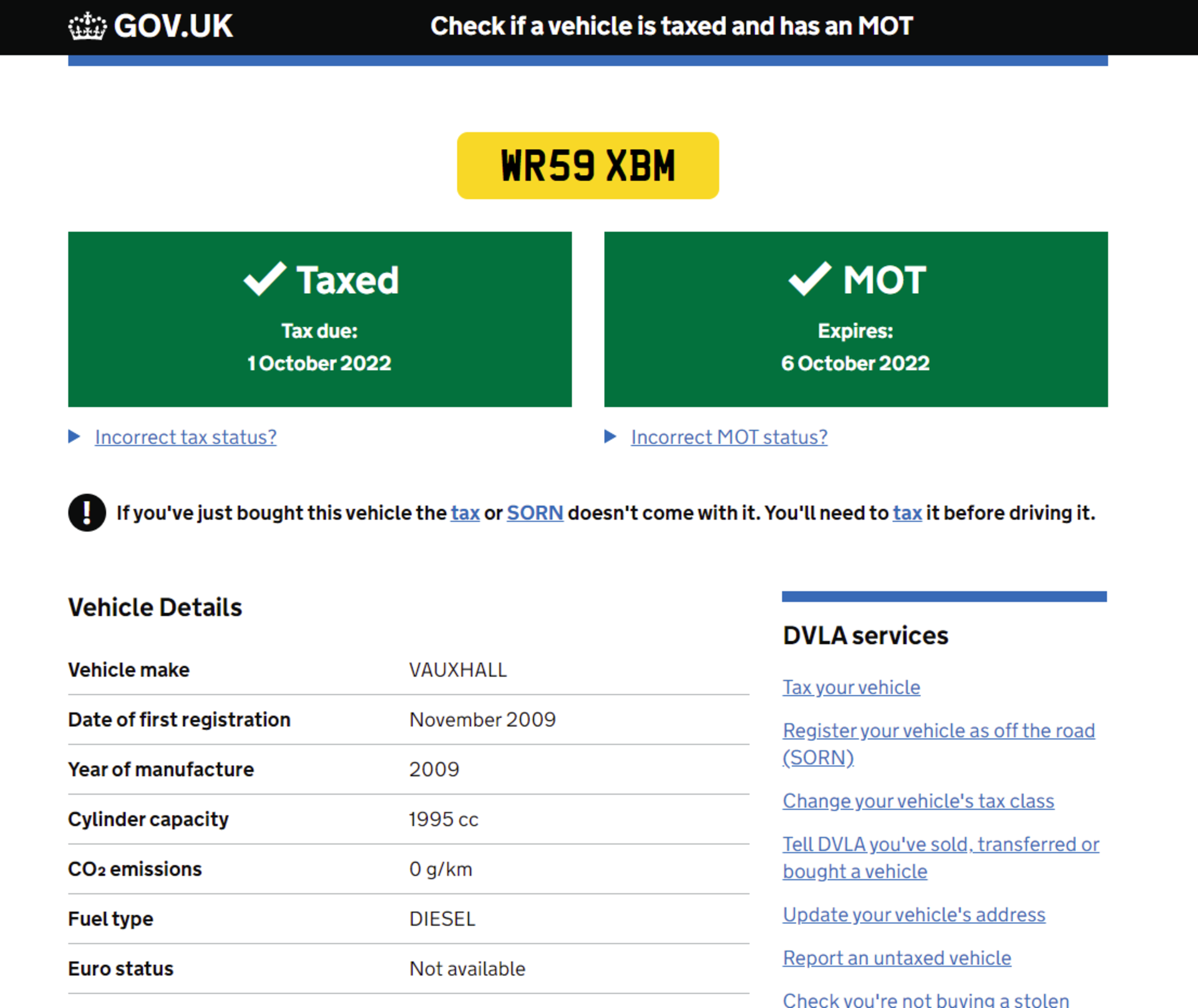The width and height of the screenshot is (1198, 1008).
Task: Open Register your vehicle as off the road link
Action: click(938, 744)
